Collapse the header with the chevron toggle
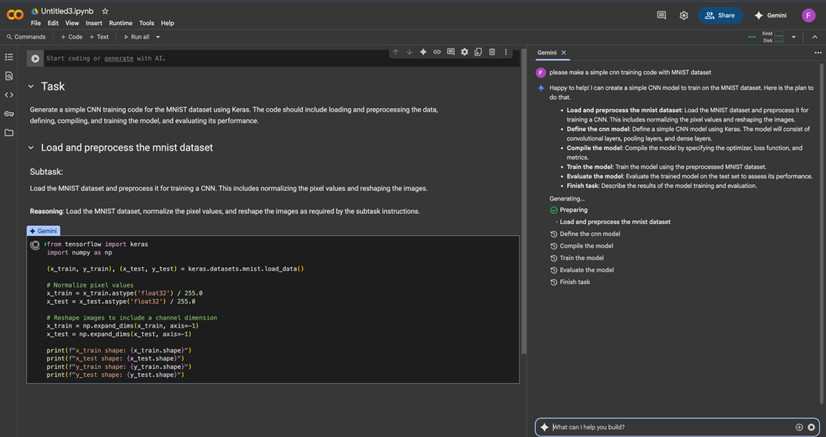826x437 pixels. (814, 37)
